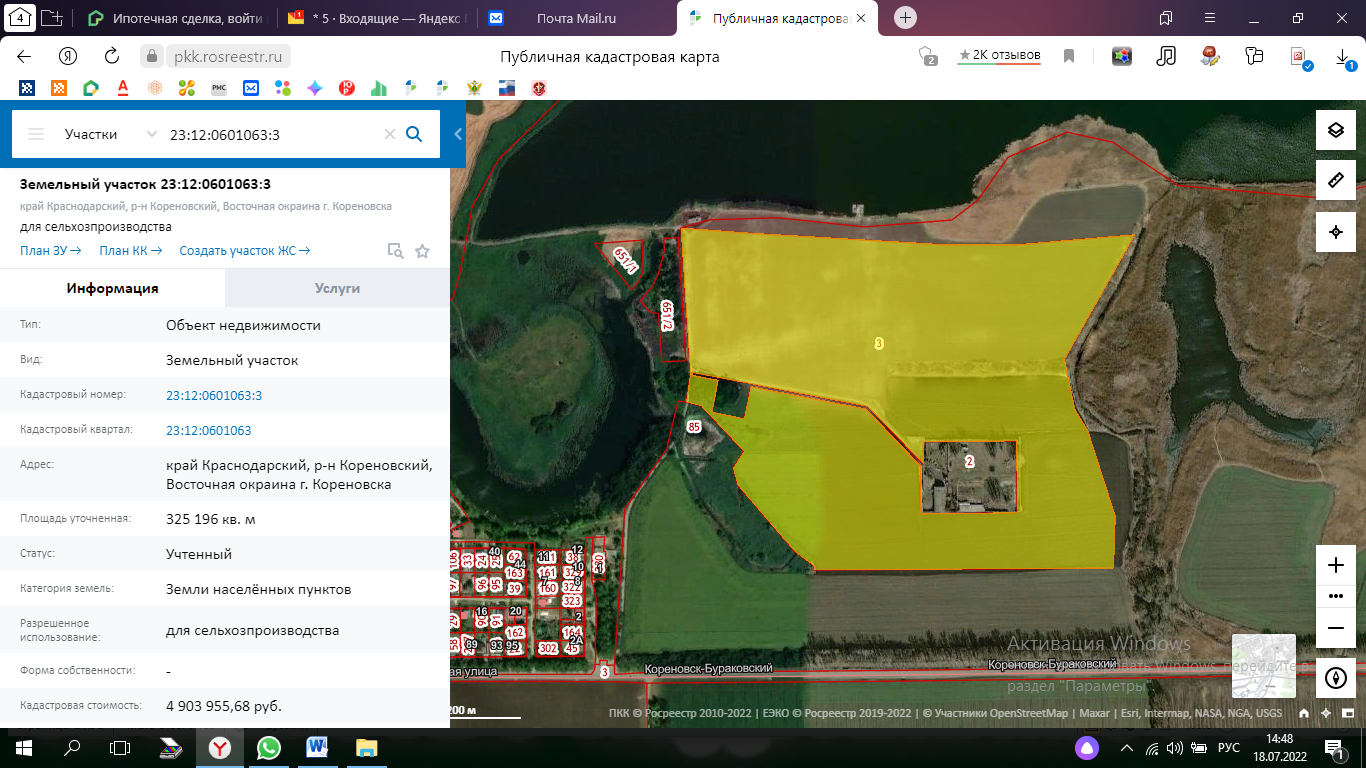Open WhatsApp from the taskbar
The image size is (1366, 768).
[269, 747]
